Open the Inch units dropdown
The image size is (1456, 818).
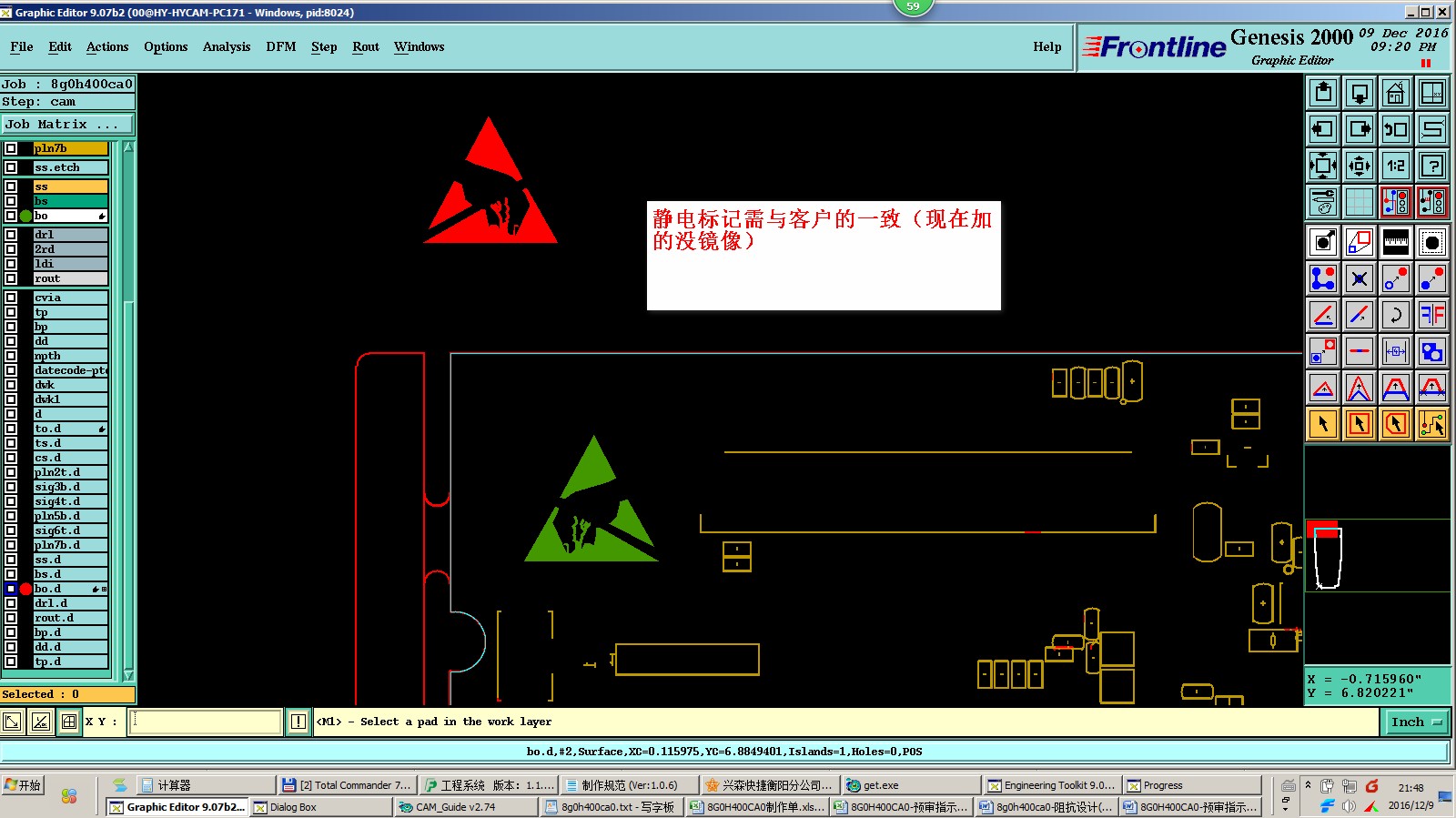1416,722
